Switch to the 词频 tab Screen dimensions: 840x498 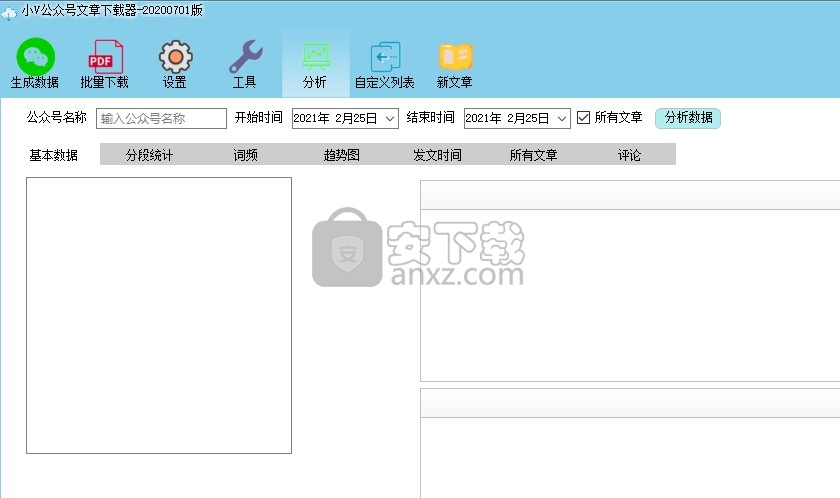point(245,155)
